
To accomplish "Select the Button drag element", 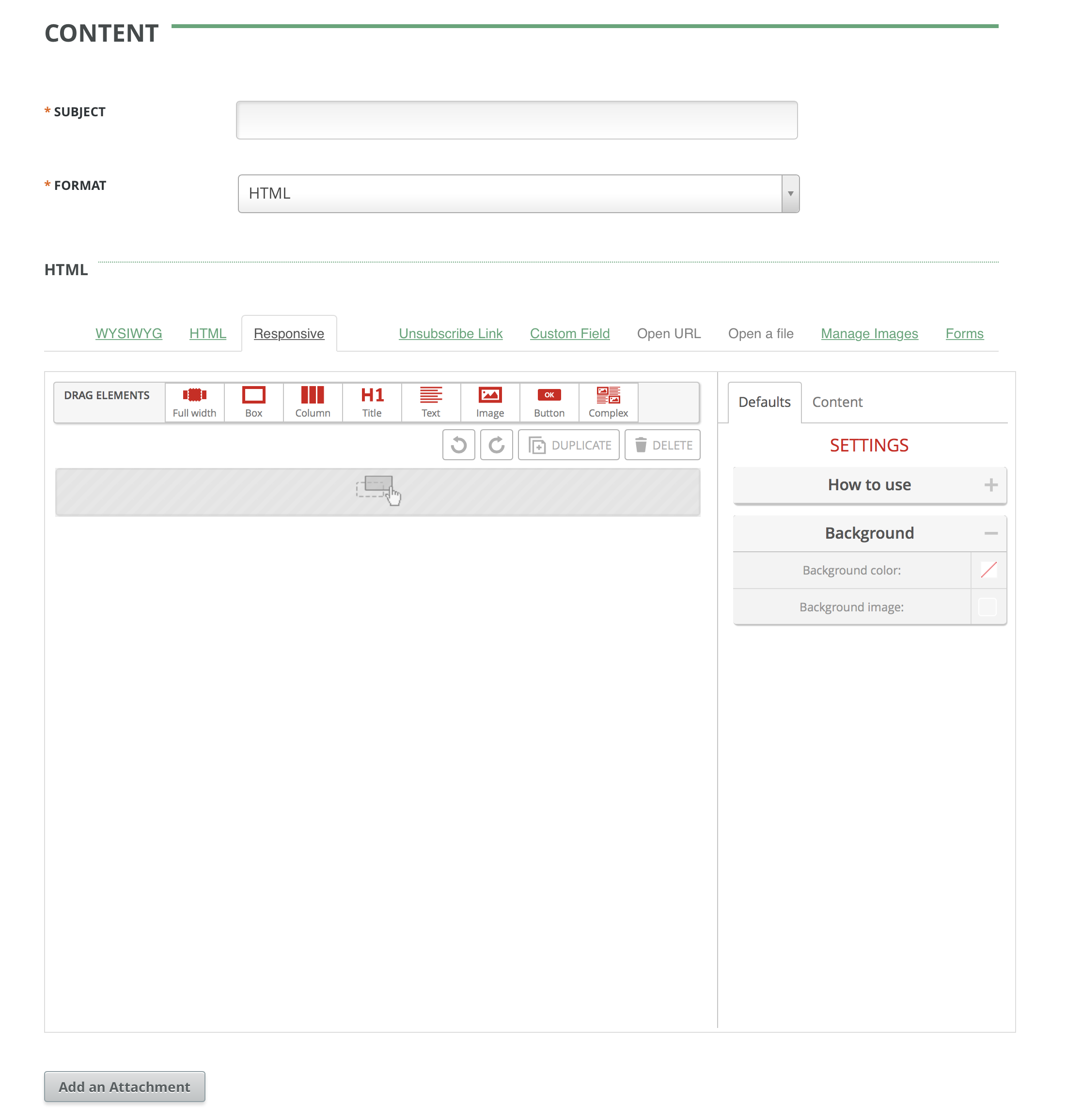I will [x=549, y=402].
